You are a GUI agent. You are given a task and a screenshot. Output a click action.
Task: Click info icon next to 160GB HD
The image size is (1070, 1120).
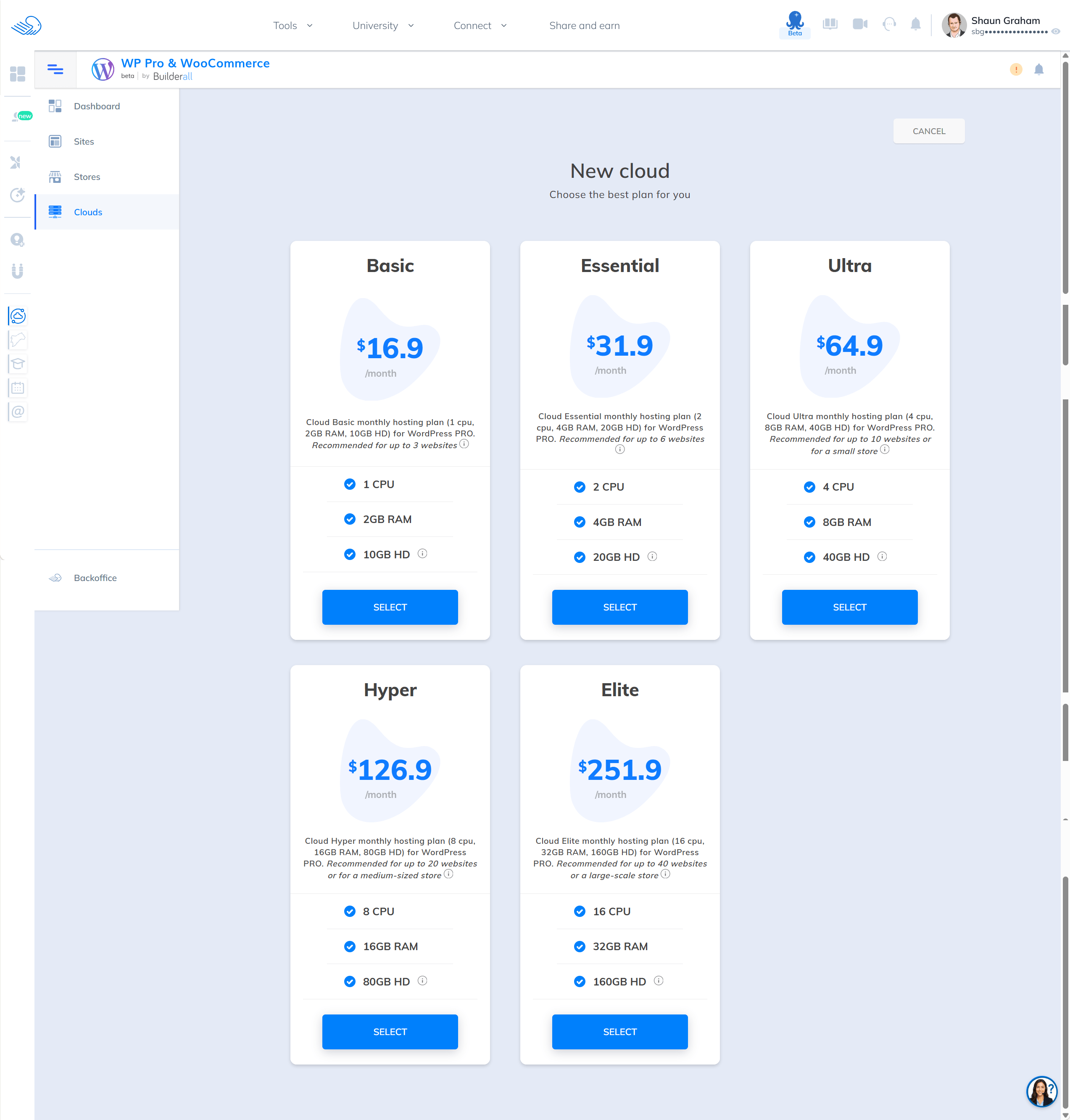[658, 981]
